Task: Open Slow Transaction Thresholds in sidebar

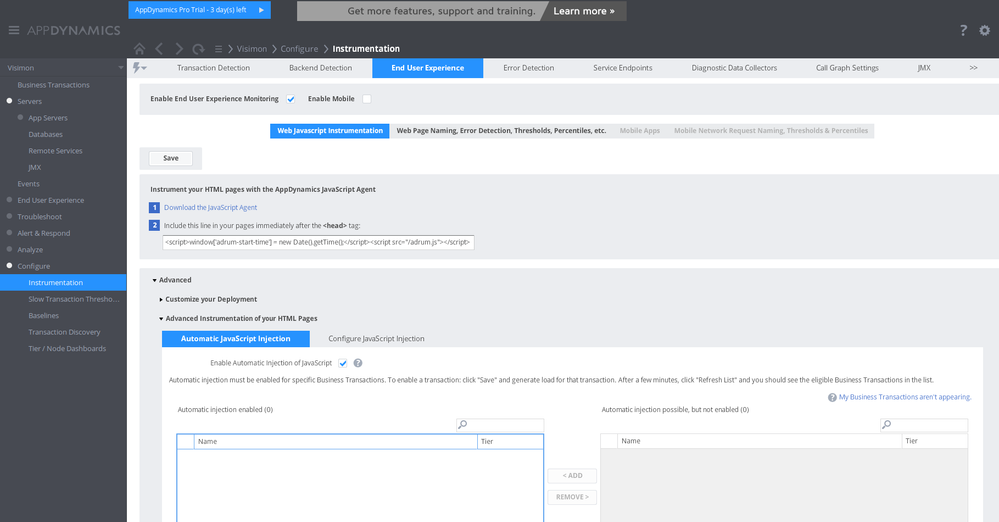Action: (74, 299)
